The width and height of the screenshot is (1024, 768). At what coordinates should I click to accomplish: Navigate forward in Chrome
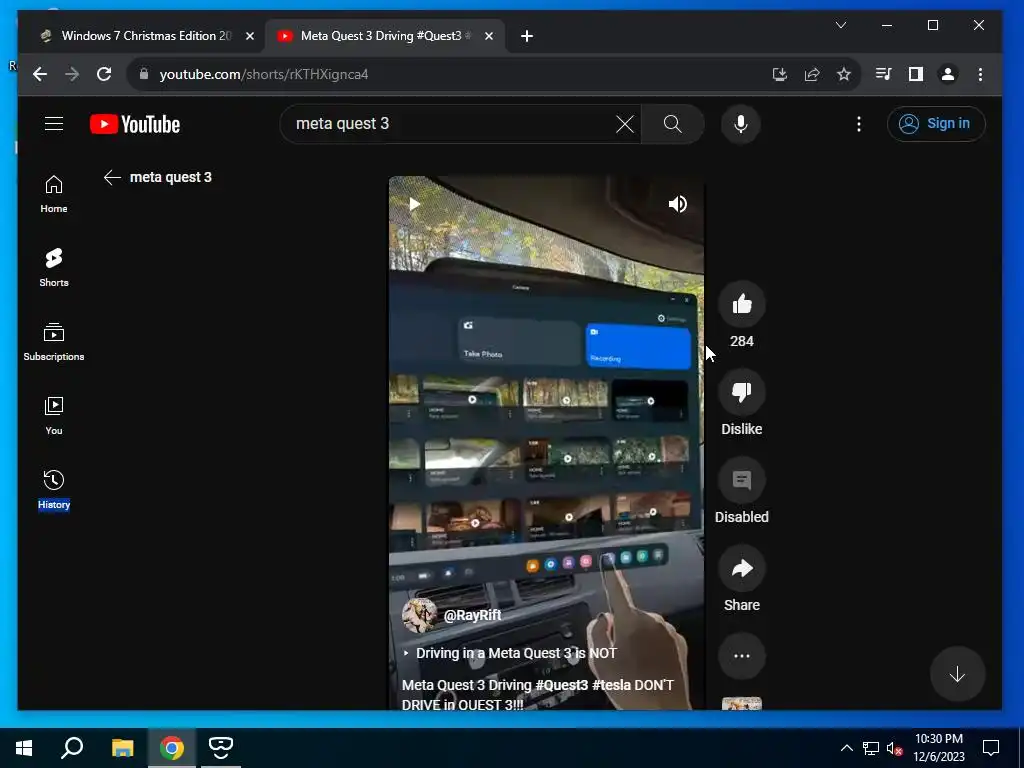[72, 74]
